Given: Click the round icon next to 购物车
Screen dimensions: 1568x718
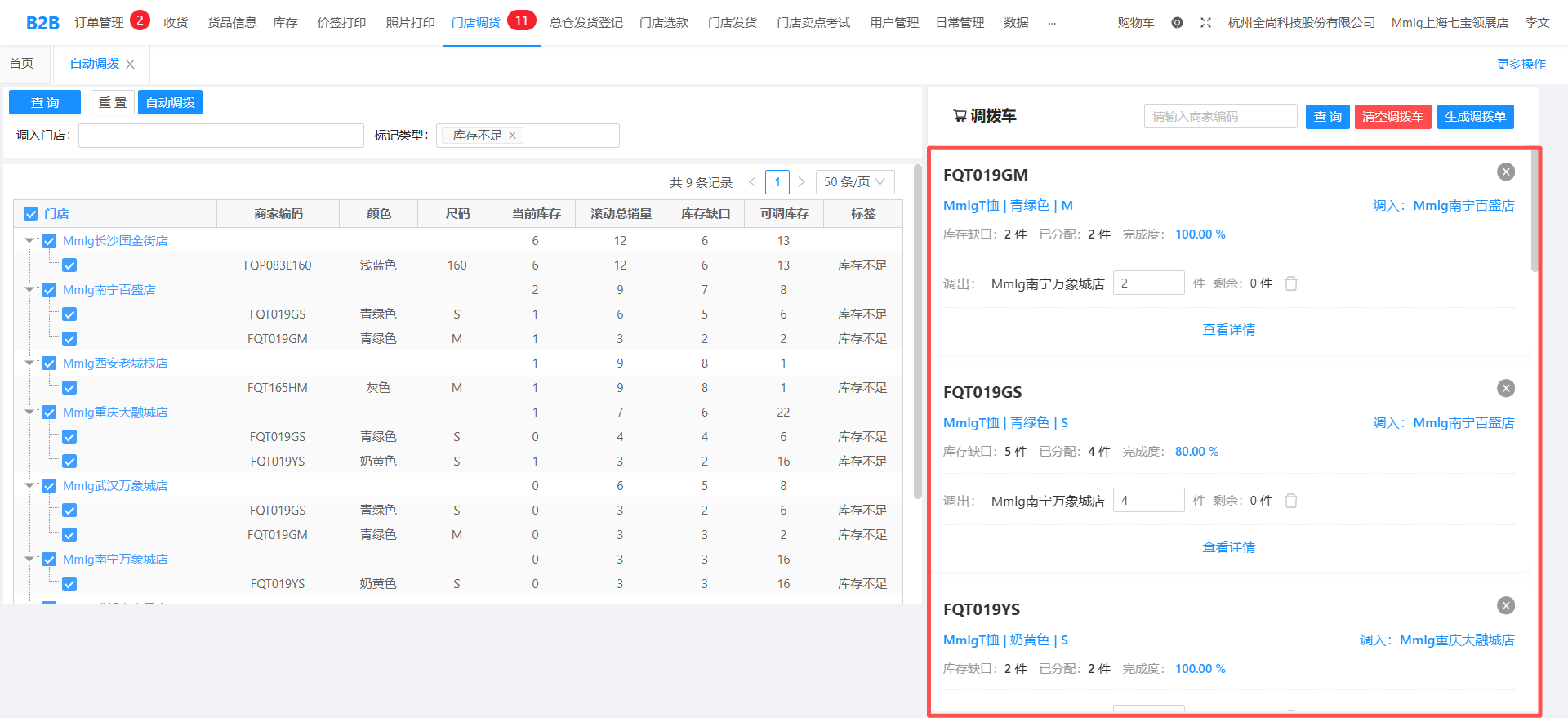Looking at the screenshot, I should point(1177,23).
